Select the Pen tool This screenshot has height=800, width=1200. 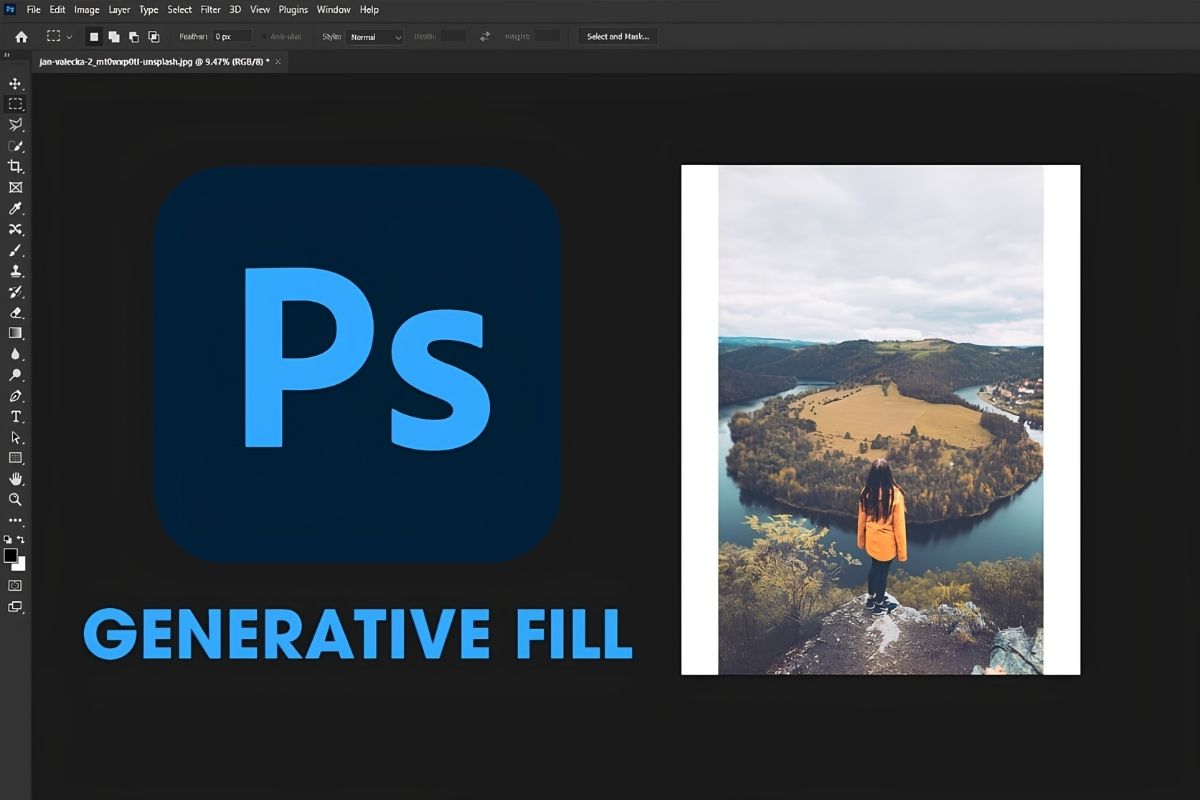[x=15, y=396]
